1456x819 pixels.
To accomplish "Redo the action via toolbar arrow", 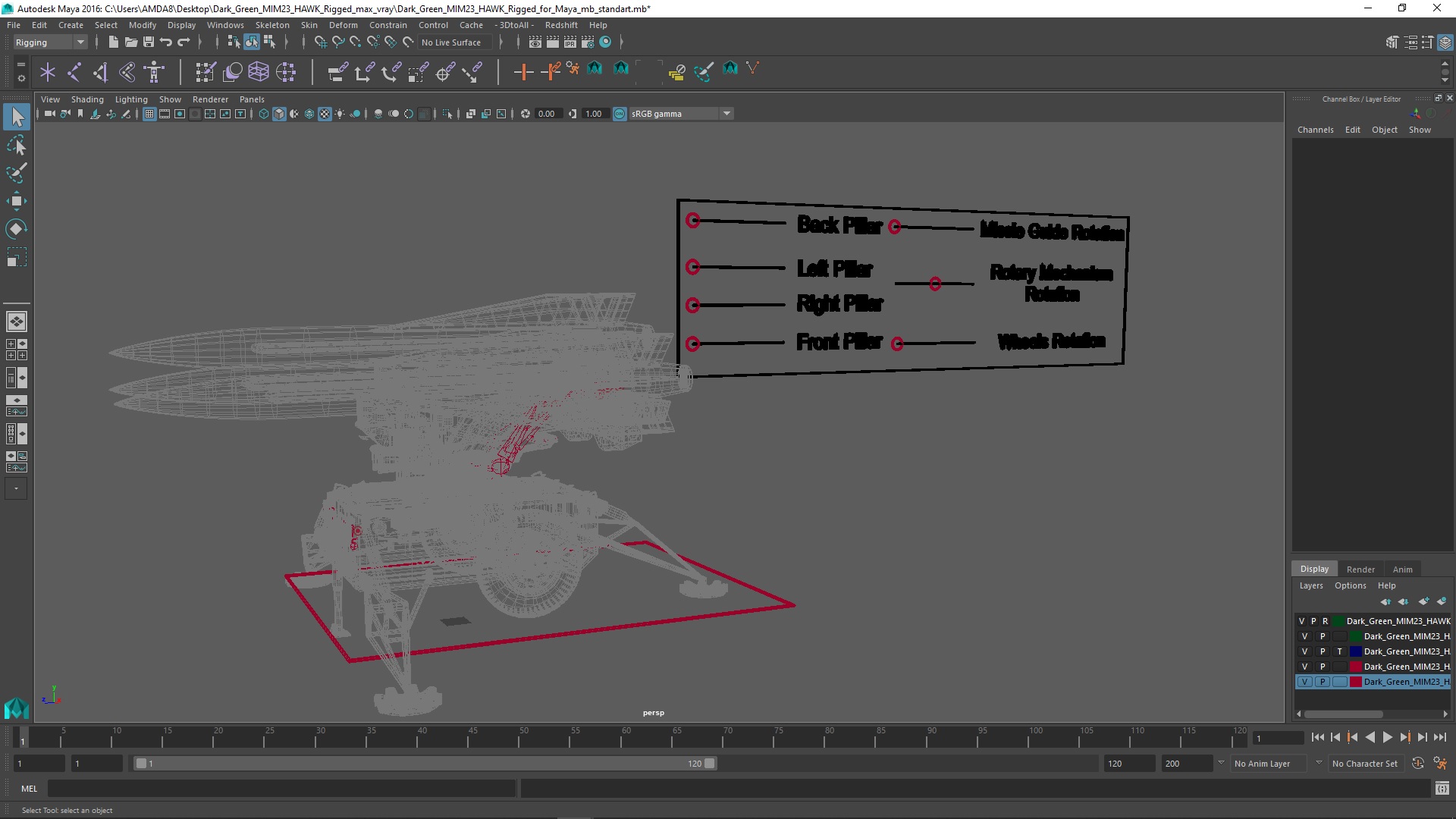I will pos(184,42).
